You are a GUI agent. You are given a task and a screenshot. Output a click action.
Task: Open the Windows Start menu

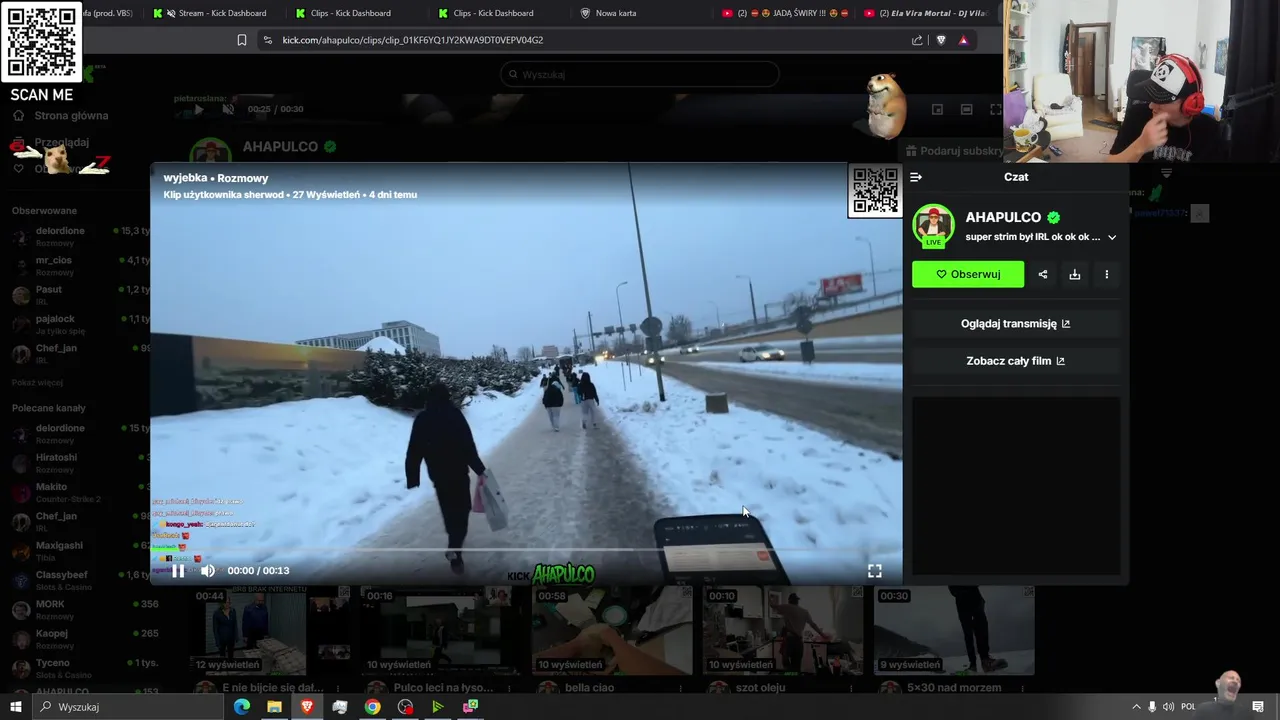16,707
